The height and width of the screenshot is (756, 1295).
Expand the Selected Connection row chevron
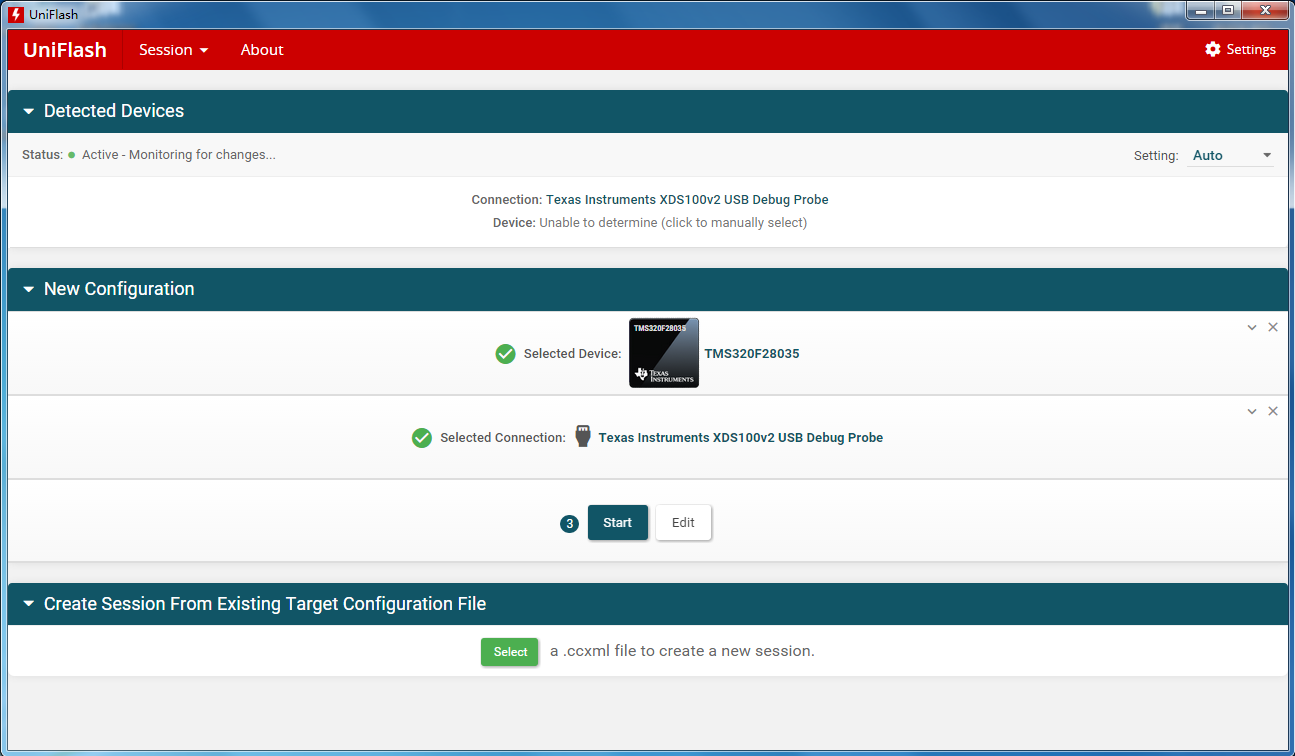[x=1252, y=411]
